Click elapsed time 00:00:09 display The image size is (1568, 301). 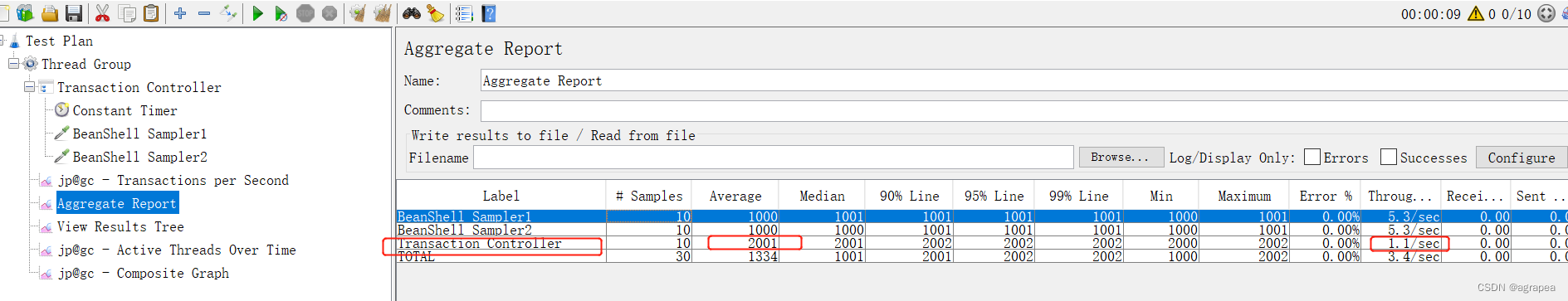point(1430,14)
